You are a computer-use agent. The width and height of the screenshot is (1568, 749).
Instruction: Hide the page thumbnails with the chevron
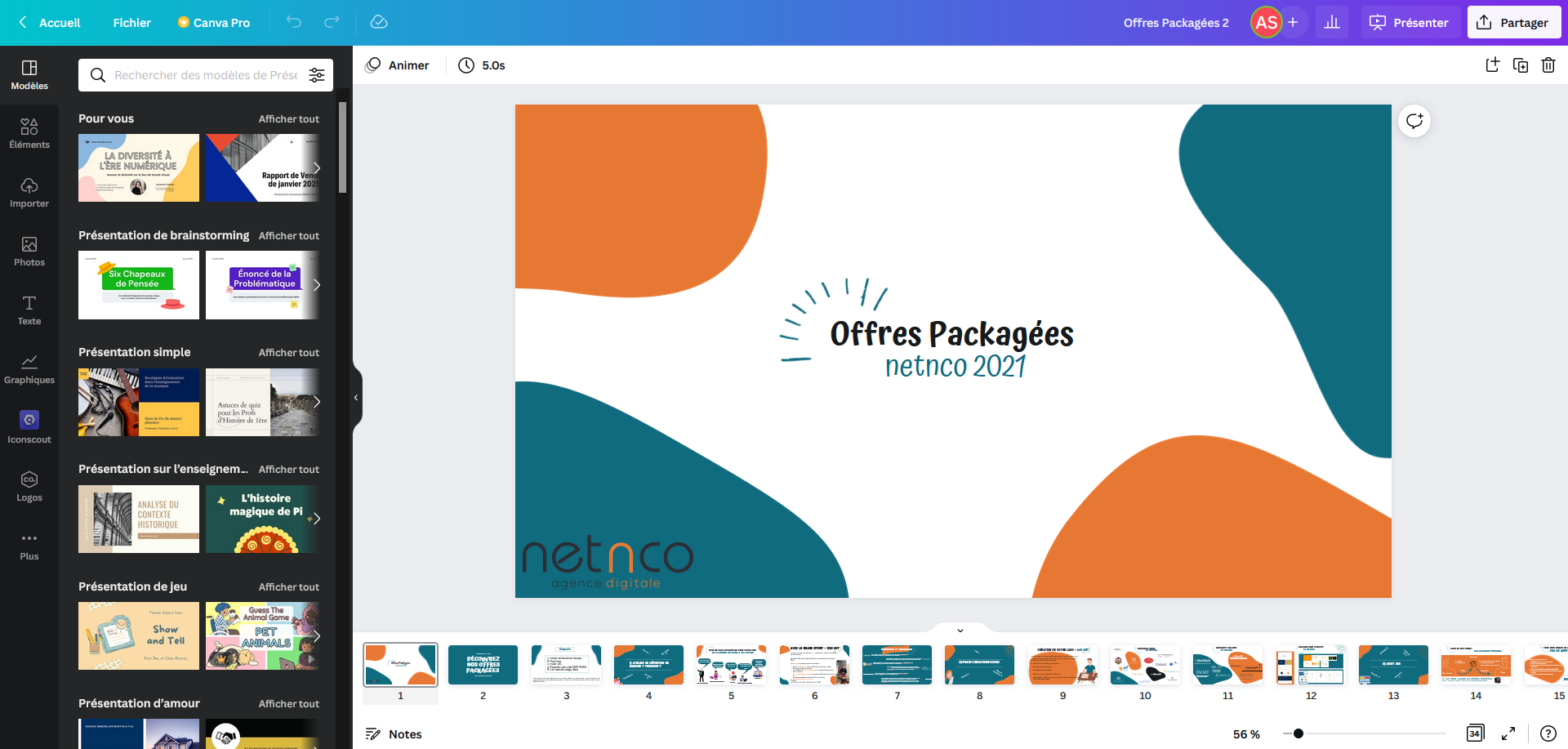coord(960,630)
